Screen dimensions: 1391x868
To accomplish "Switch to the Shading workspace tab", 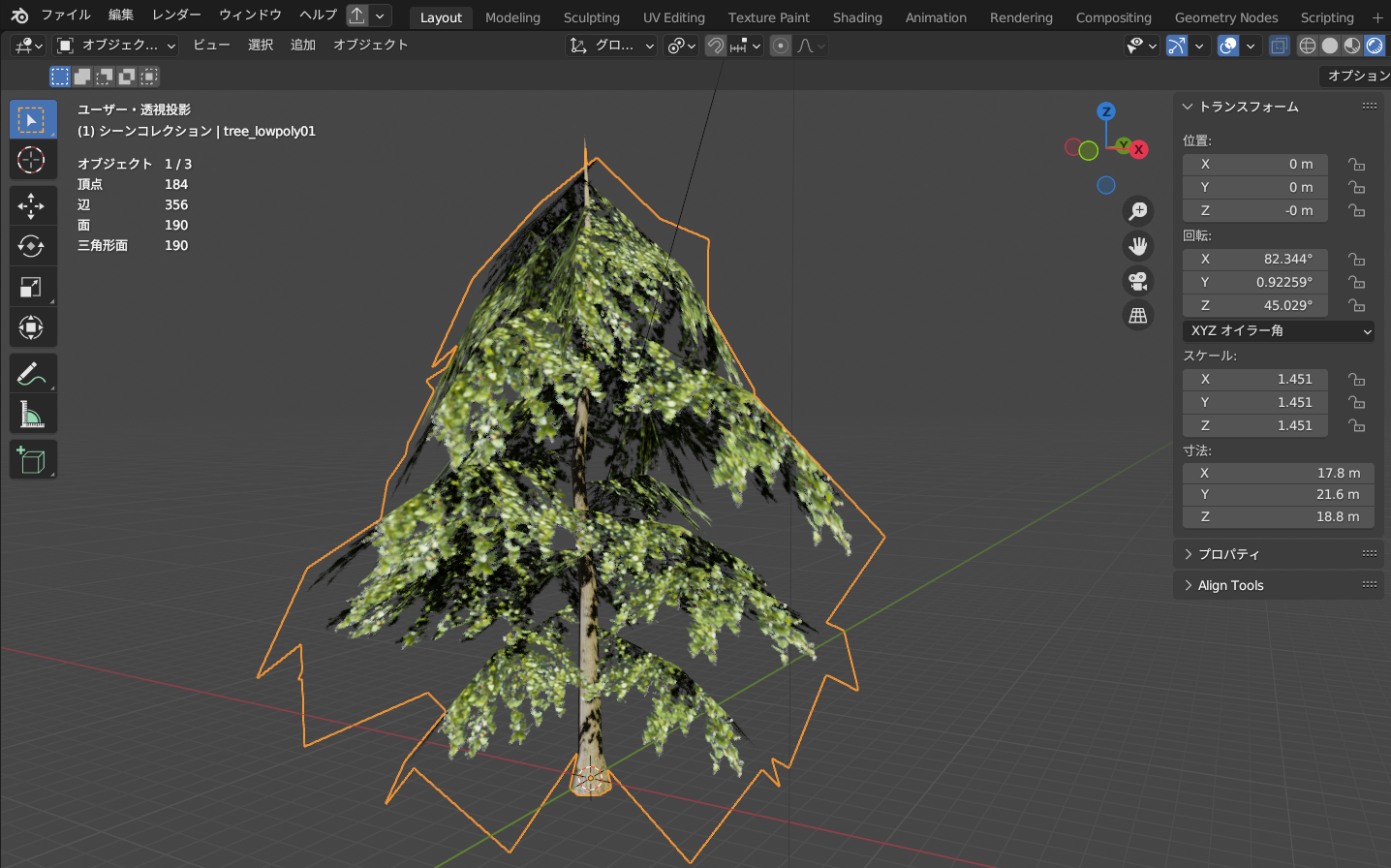I will coord(856,16).
